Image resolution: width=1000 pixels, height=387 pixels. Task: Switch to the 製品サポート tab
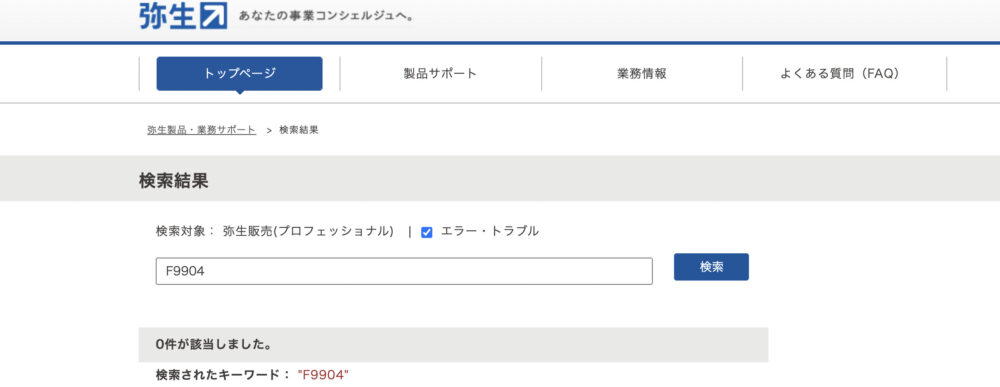[440, 73]
